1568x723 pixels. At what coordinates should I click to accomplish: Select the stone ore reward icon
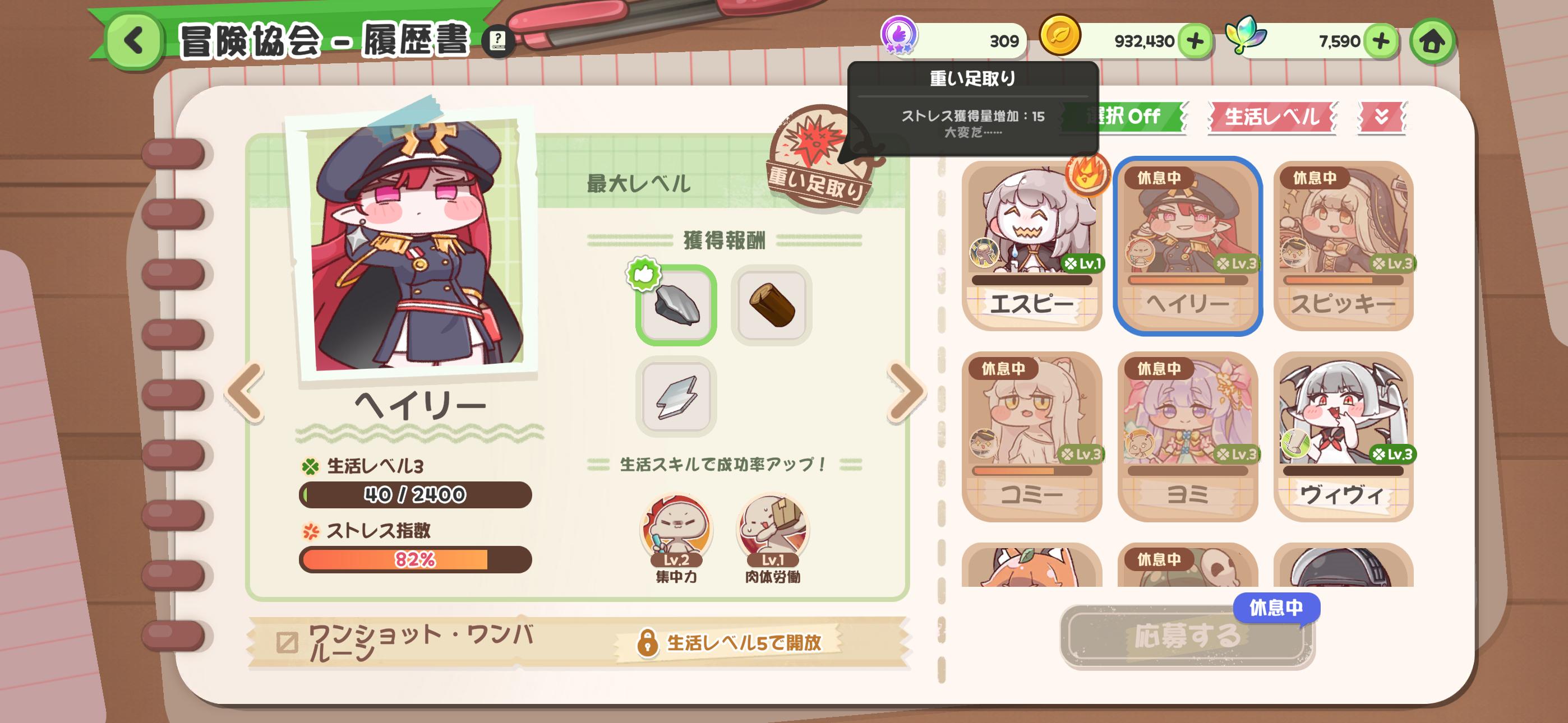coord(676,305)
